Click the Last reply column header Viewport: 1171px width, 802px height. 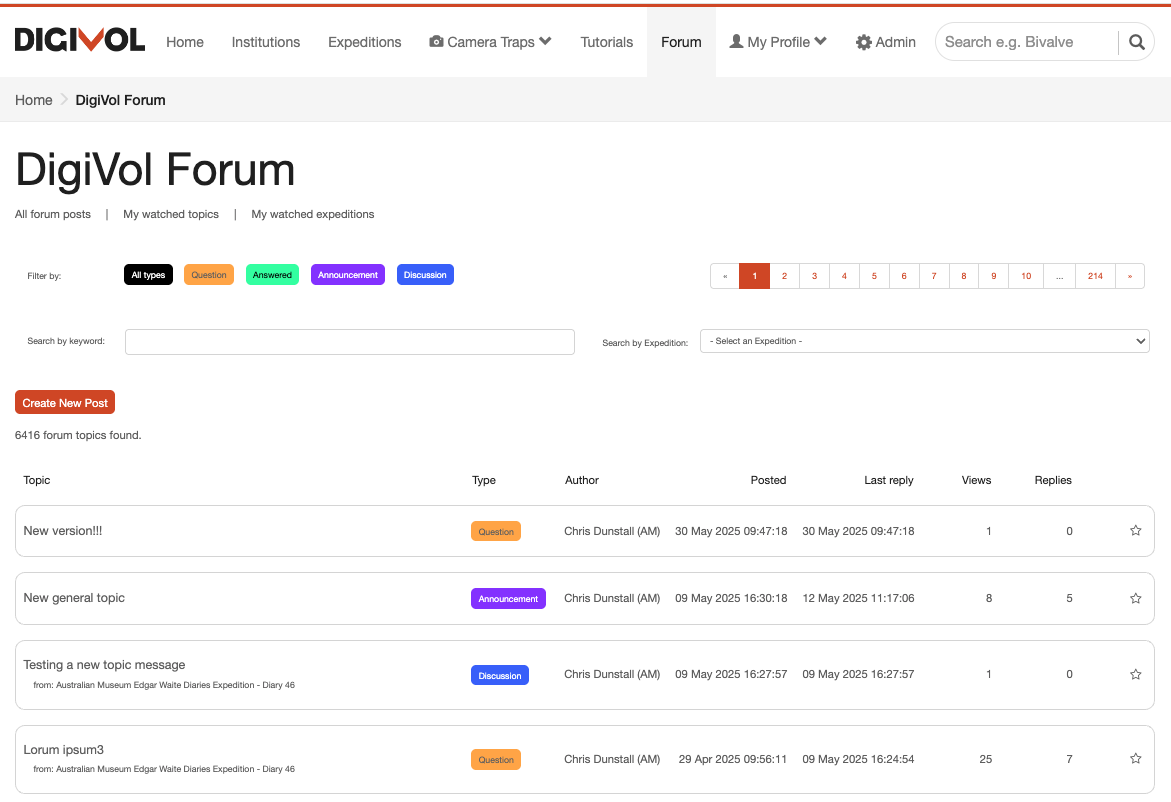click(x=889, y=480)
